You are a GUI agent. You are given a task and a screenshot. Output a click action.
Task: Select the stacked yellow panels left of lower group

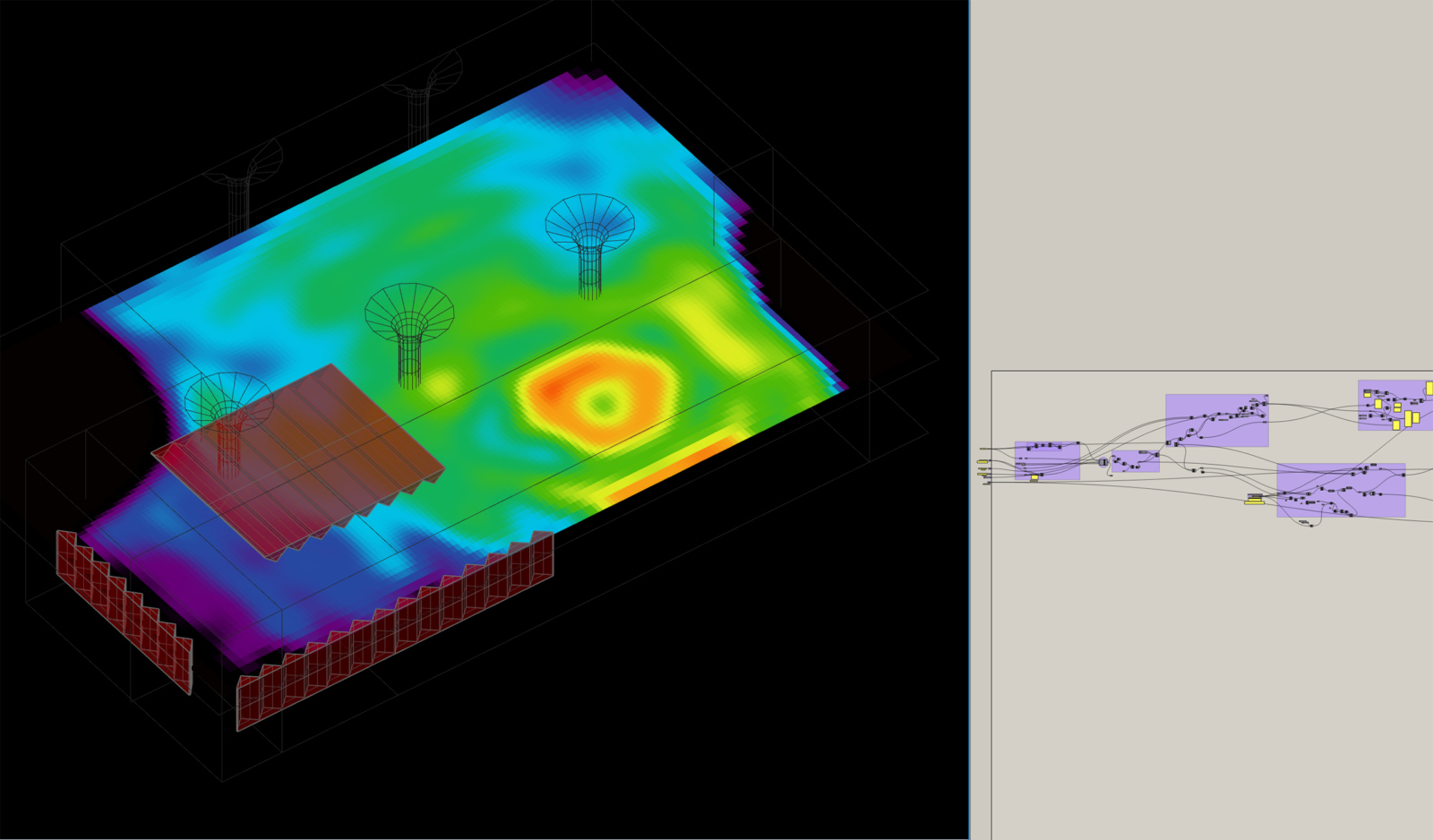(1254, 500)
